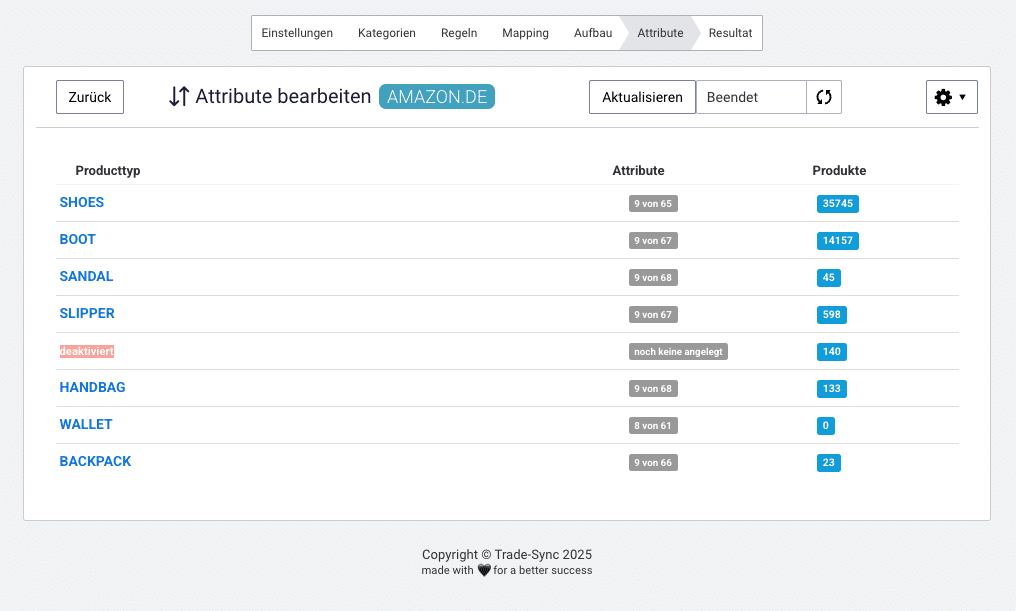Switch to the Kategorien step
The image size is (1016, 611).
click(x=386, y=33)
